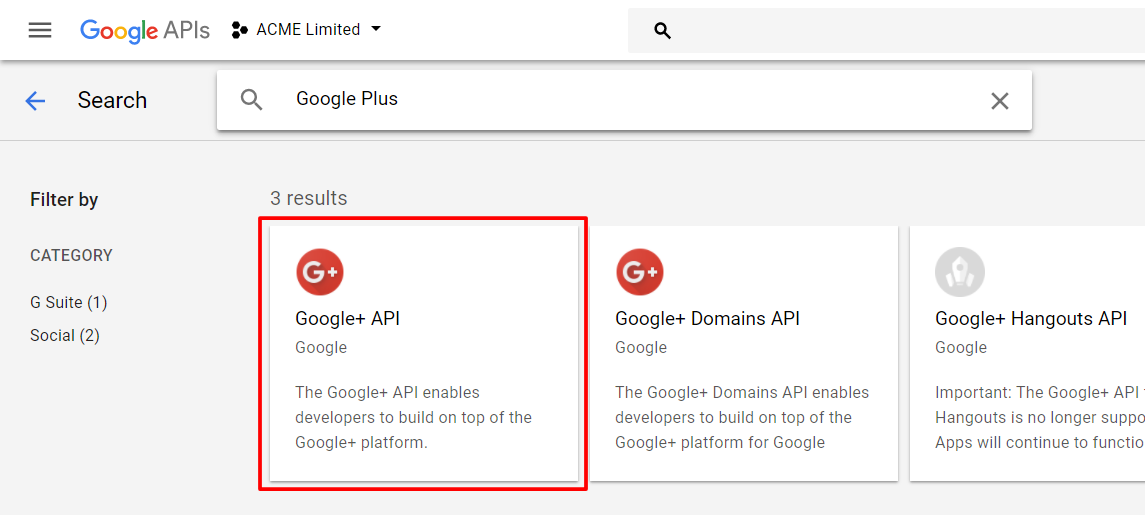The width and height of the screenshot is (1145, 515).
Task: Click the top bar search magnifier icon
Action: point(662,31)
